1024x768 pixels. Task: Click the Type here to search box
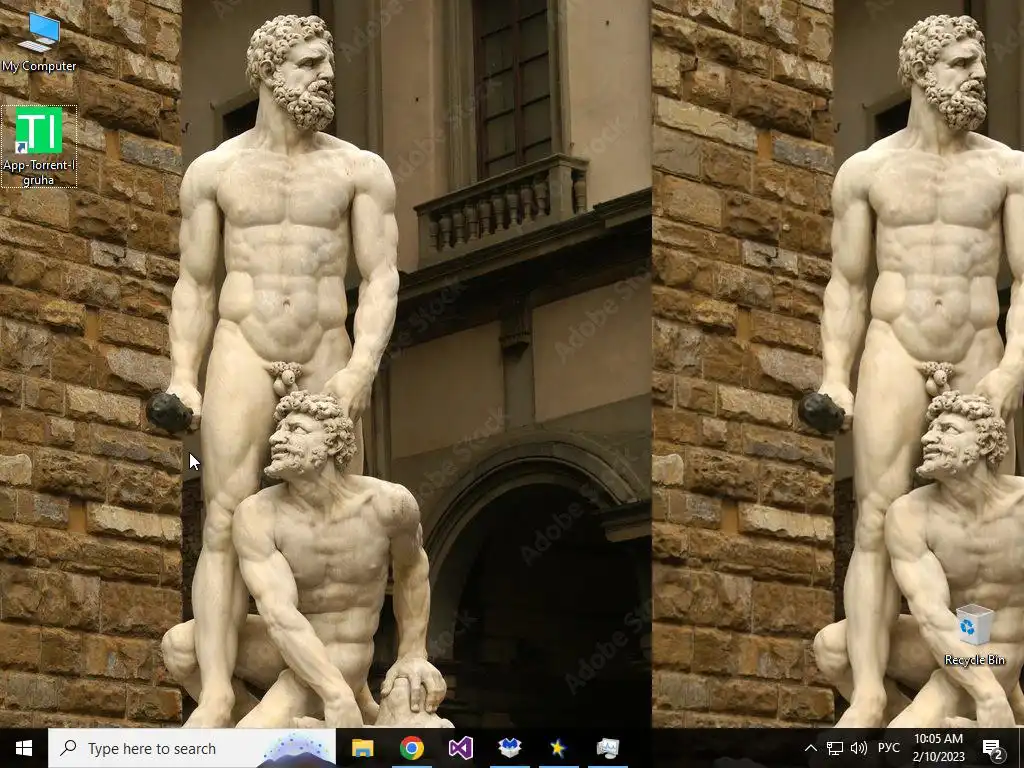click(x=192, y=748)
